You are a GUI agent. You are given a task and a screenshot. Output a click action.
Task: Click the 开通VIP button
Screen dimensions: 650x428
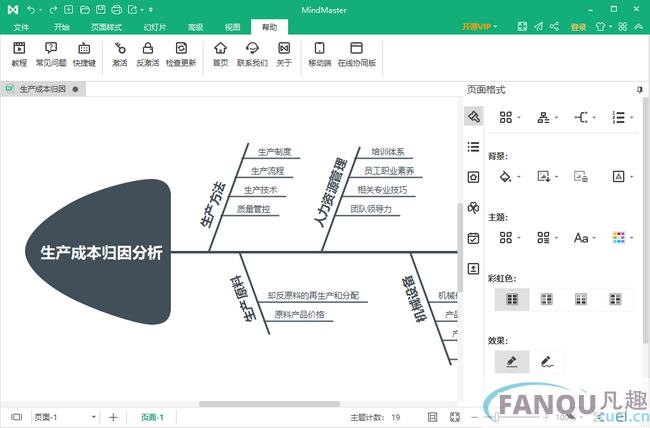(x=479, y=27)
